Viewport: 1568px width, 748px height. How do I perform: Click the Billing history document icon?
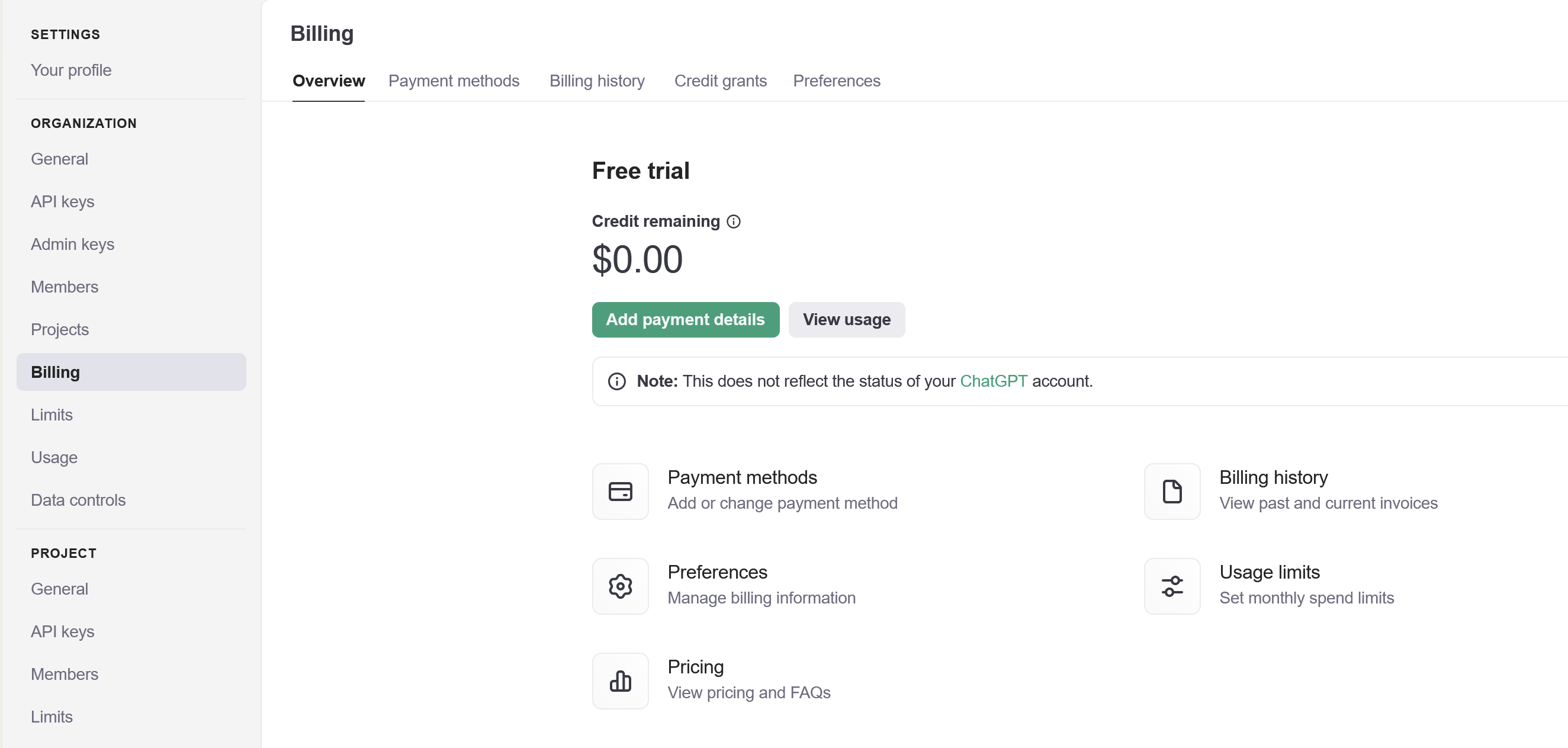point(1172,491)
